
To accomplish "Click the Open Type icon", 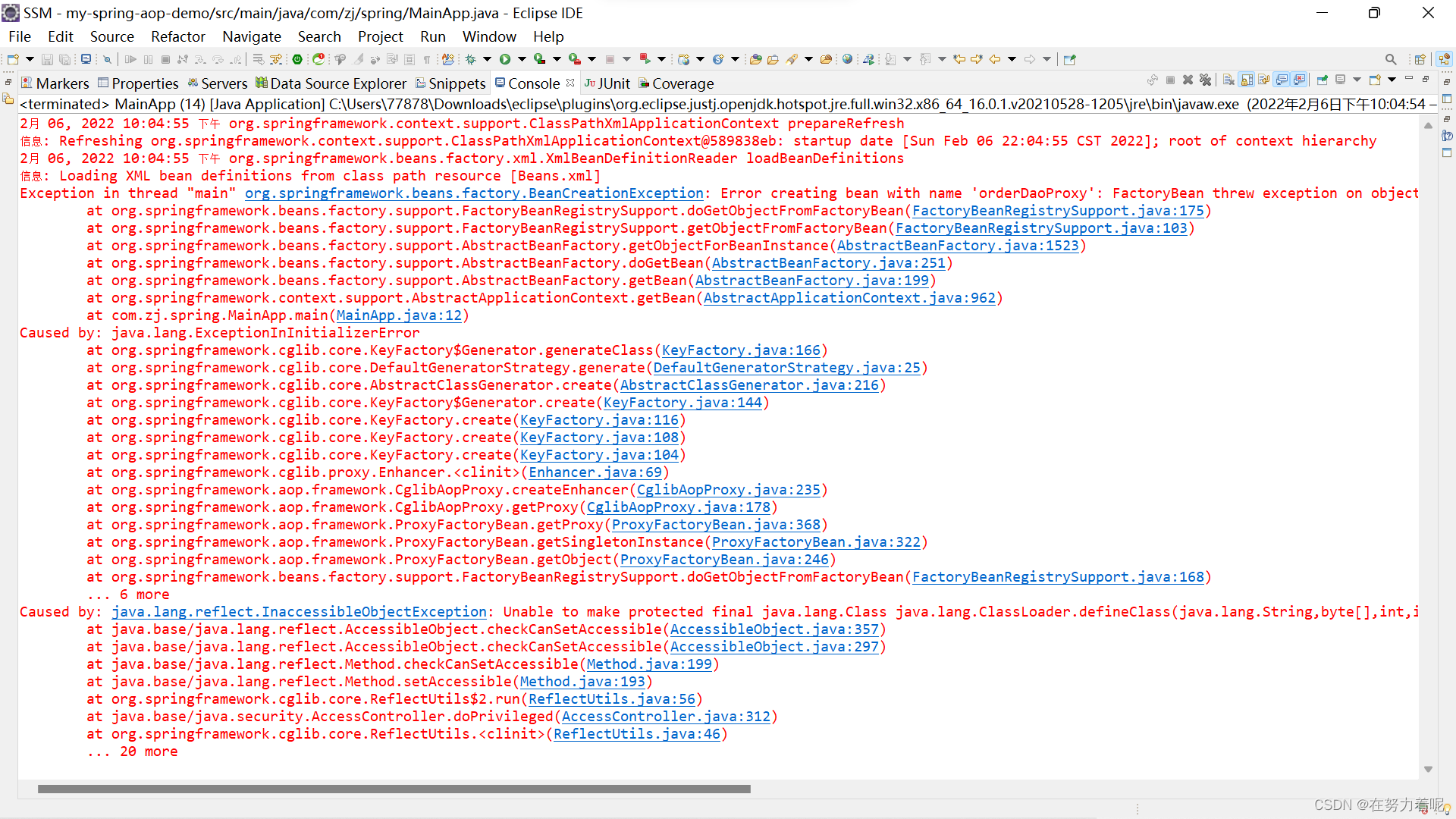I will tap(756, 59).
